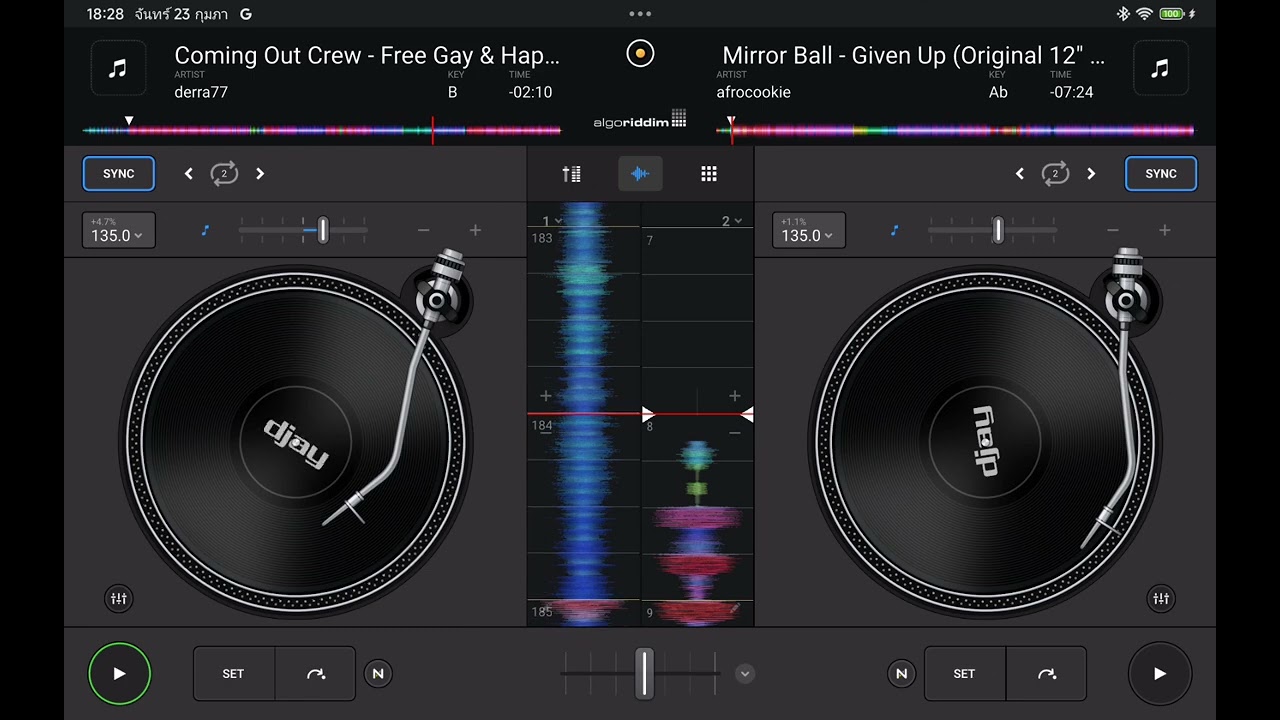Set cue point on right deck
The height and width of the screenshot is (720, 1280).
pos(964,674)
